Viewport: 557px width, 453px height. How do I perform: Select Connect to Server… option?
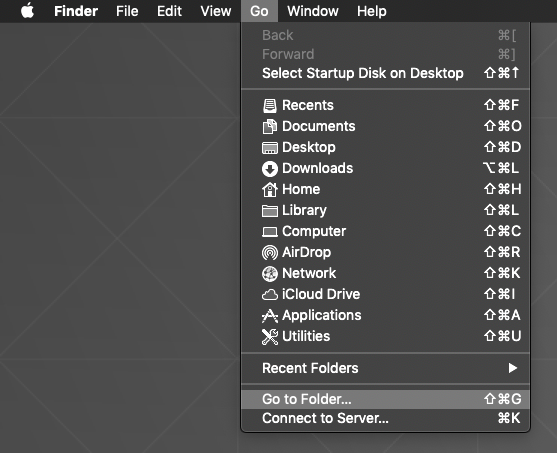(385, 418)
